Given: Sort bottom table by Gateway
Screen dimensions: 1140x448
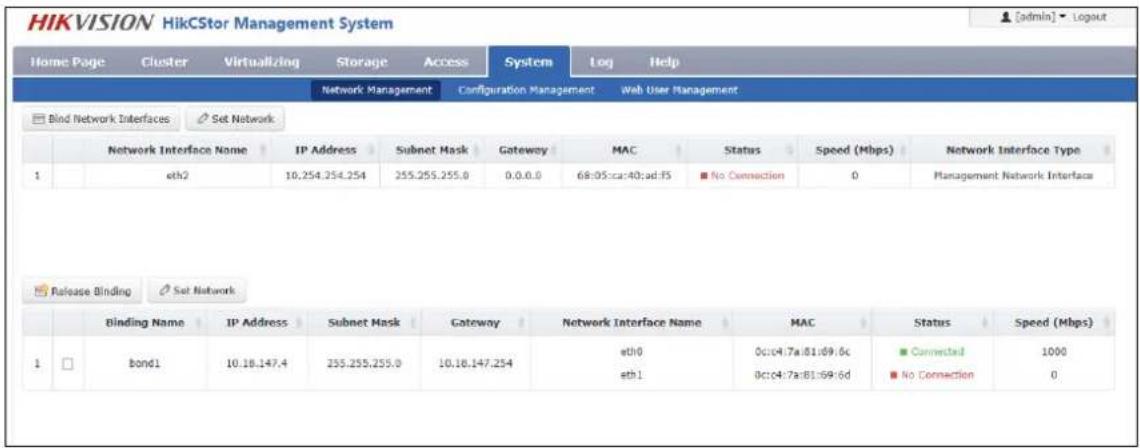Looking at the screenshot, I should click(x=475, y=322).
